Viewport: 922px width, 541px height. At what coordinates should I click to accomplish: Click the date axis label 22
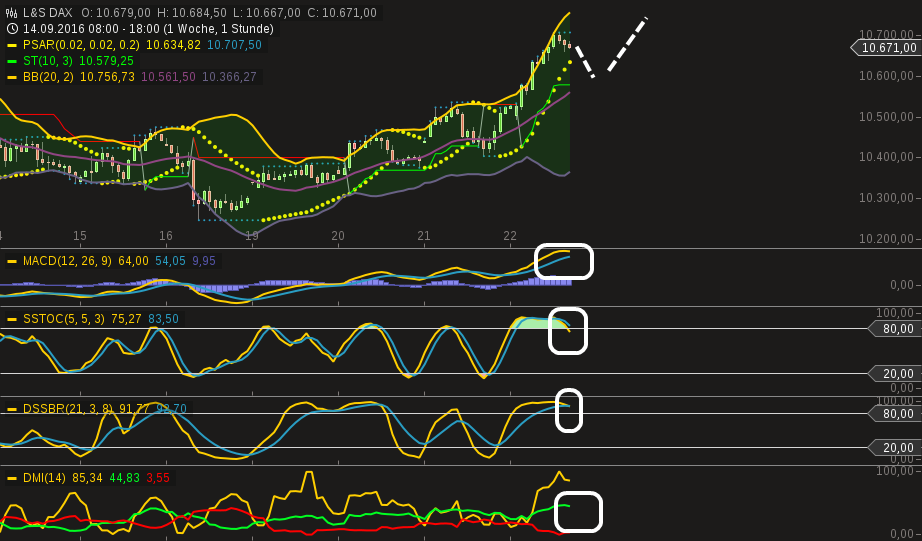point(510,236)
